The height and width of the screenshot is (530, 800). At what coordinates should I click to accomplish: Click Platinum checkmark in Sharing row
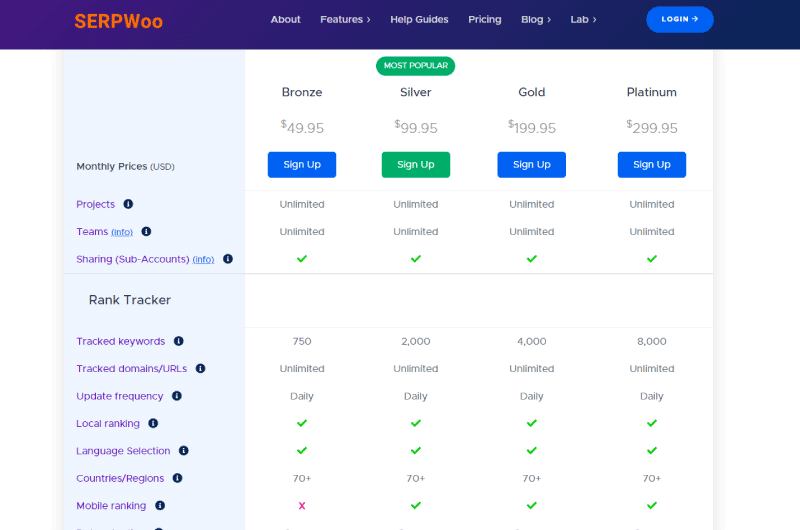pos(652,259)
